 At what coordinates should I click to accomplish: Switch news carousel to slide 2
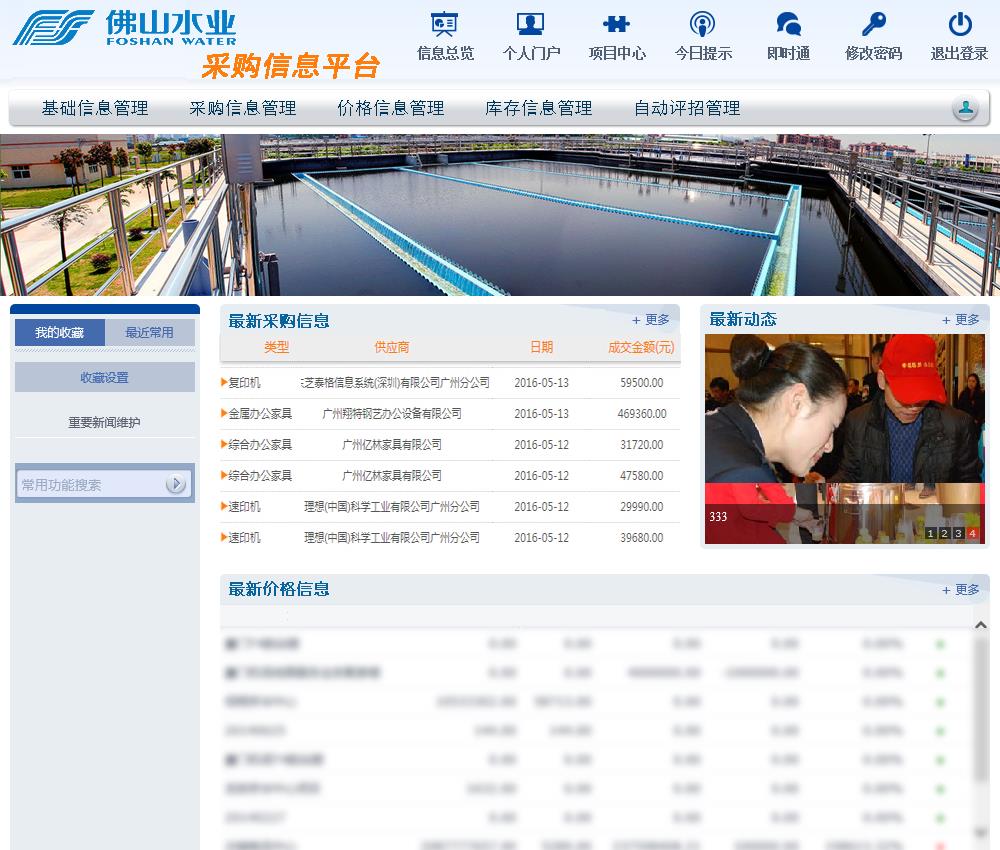[x=944, y=534]
